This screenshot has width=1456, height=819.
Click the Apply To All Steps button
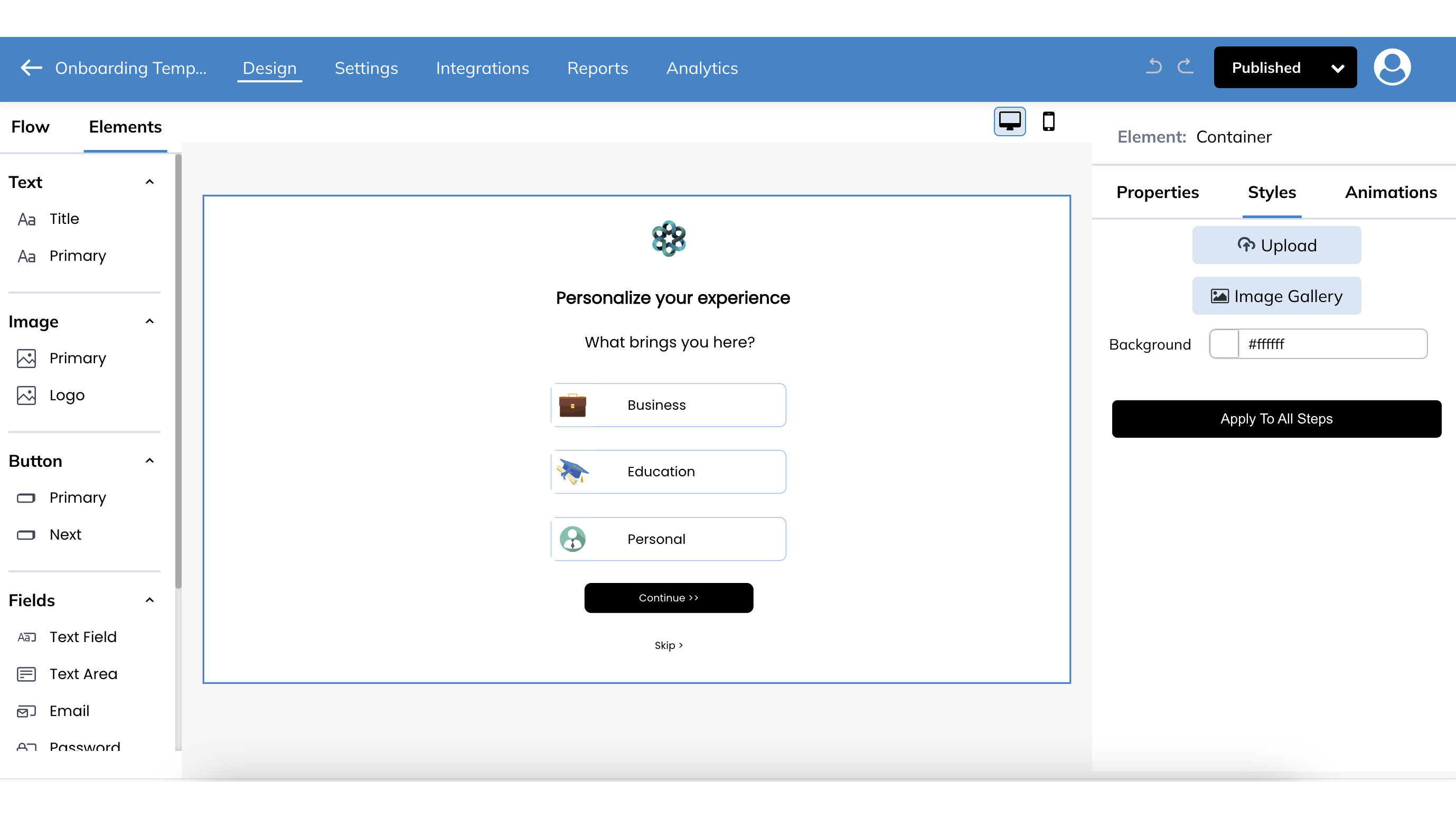coord(1276,419)
